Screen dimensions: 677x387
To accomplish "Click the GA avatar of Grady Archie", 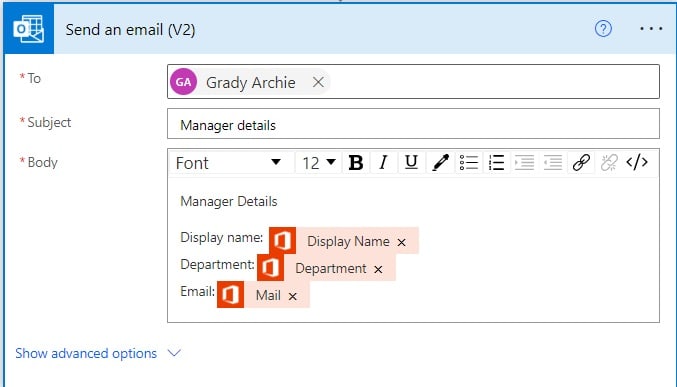I will (183, 82).
